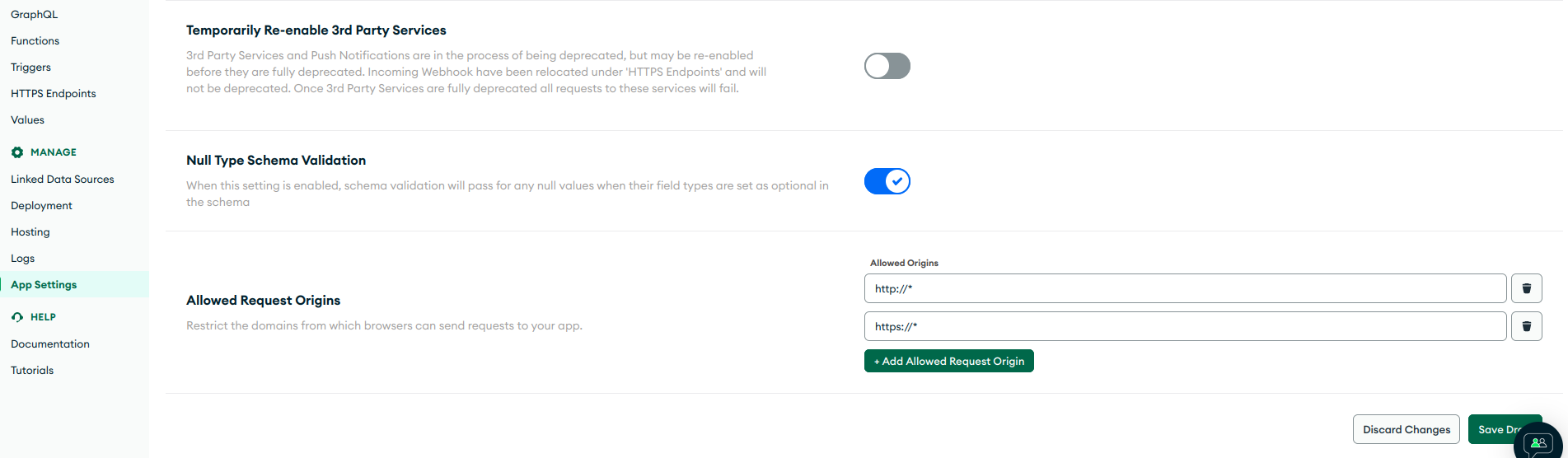Open Triggers from the sidebar
This screenshot has width=1568, height=458.
coord(31,67)
